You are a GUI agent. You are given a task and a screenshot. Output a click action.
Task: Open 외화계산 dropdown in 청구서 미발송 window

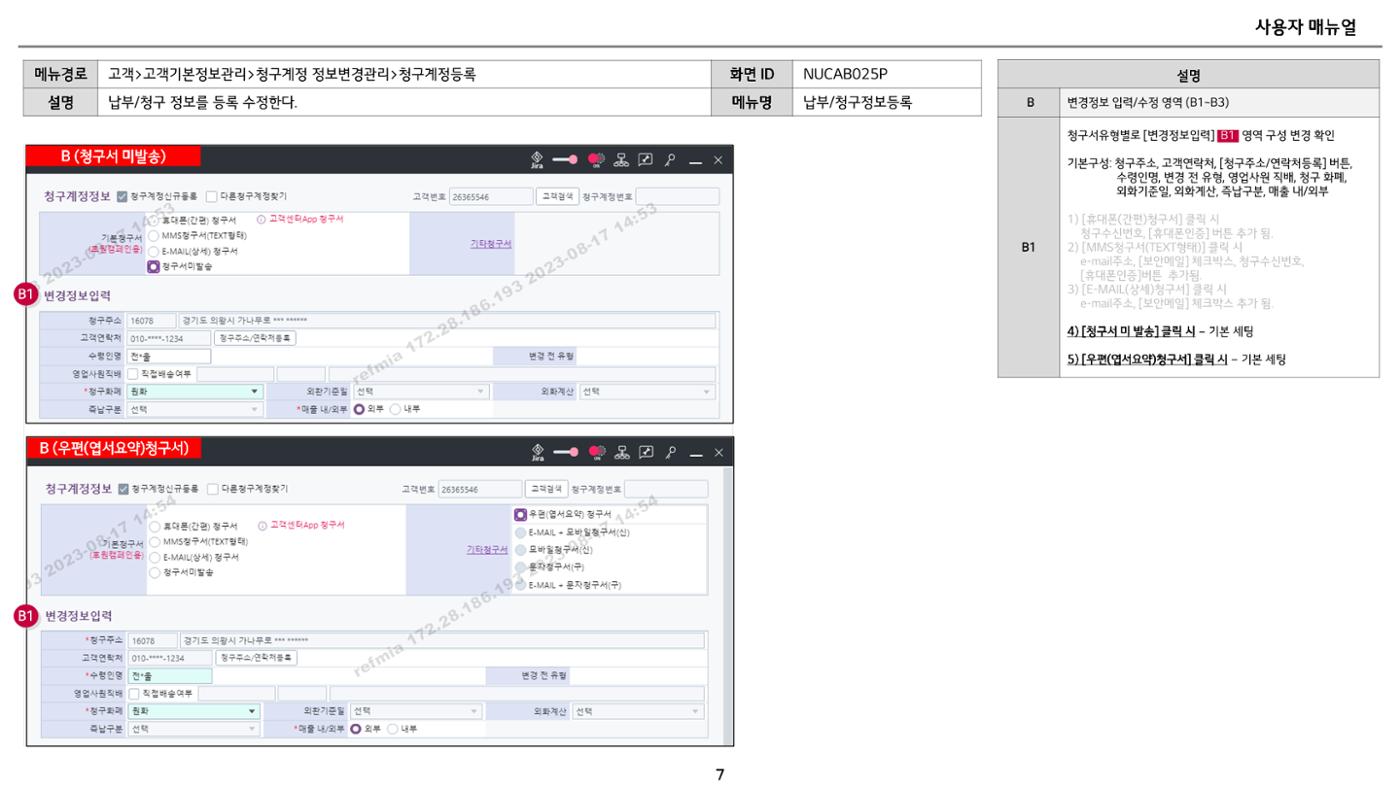[647, 392]
